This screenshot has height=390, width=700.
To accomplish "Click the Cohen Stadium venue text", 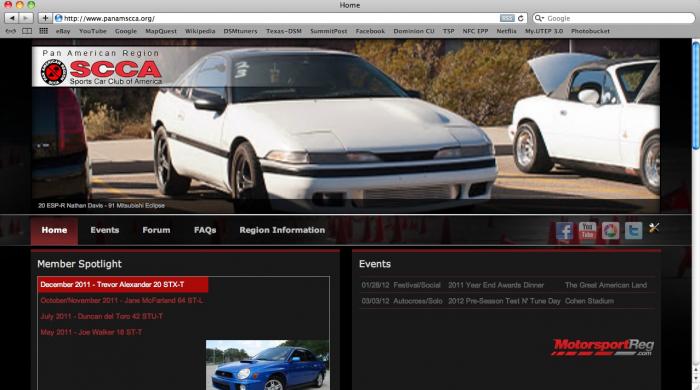I will pyautogui.click(x=589, y=301).
